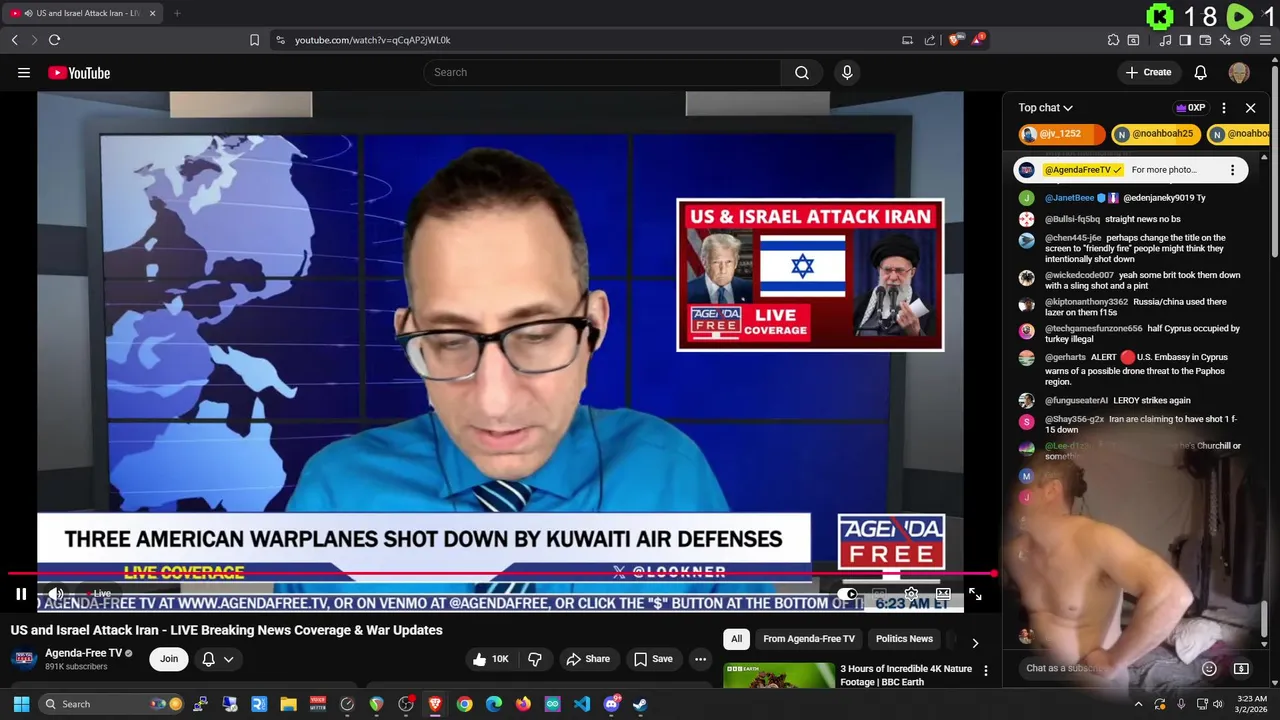Share the video
Image resolution: width=1280 pixels, height=720 pixels.
click(x=587, y=659)
